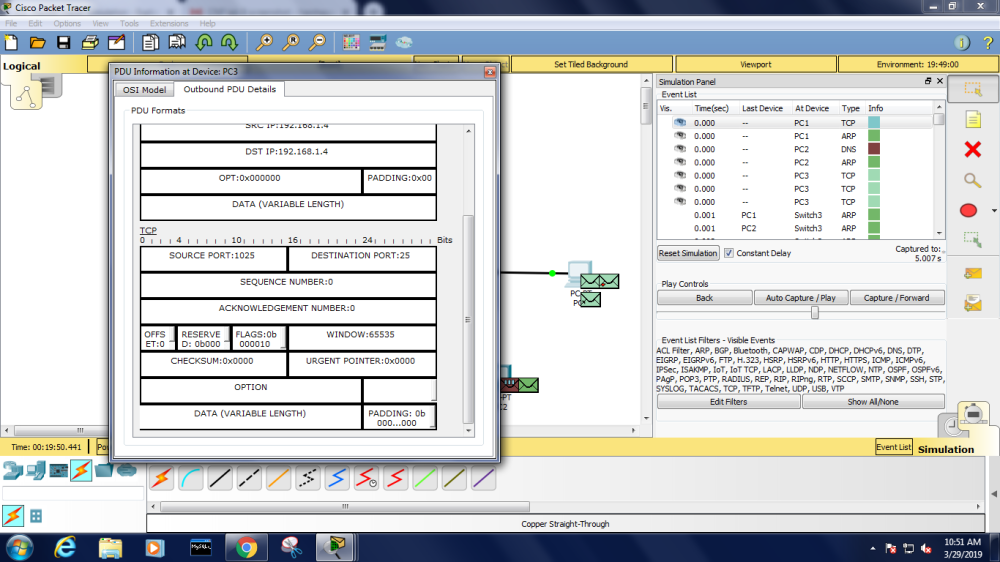Click the Zoom In magnifier icon
This screenshot has width=1000, height=562.
coord(264,43)
